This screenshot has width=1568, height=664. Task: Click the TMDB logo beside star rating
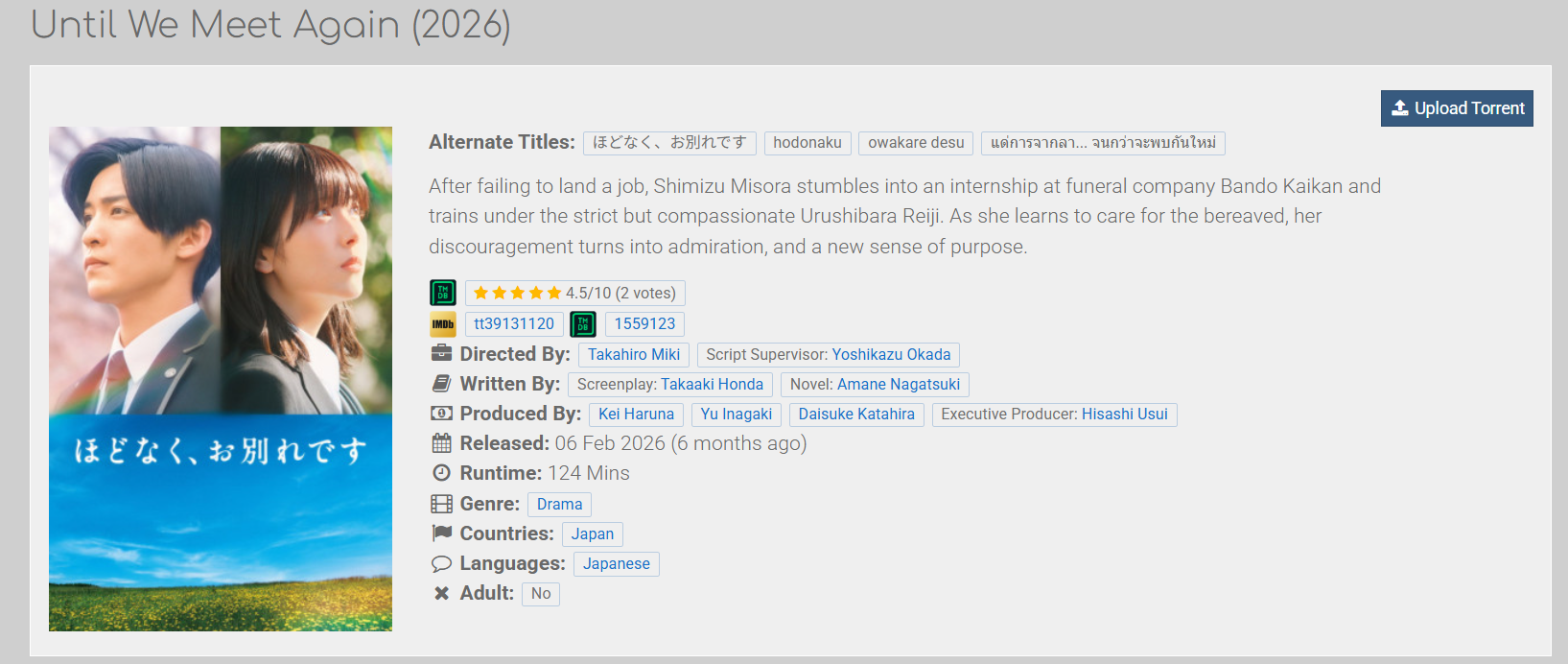tap(443, 293)
